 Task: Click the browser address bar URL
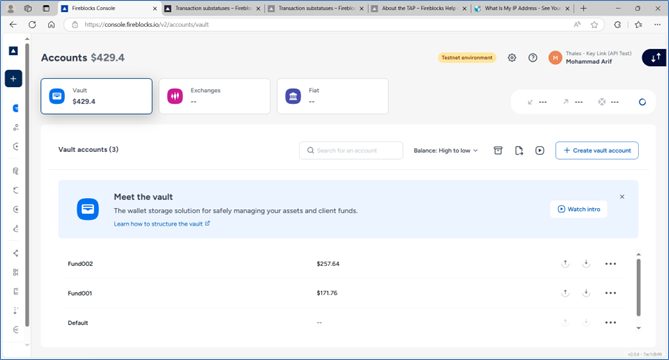[146, 25]
